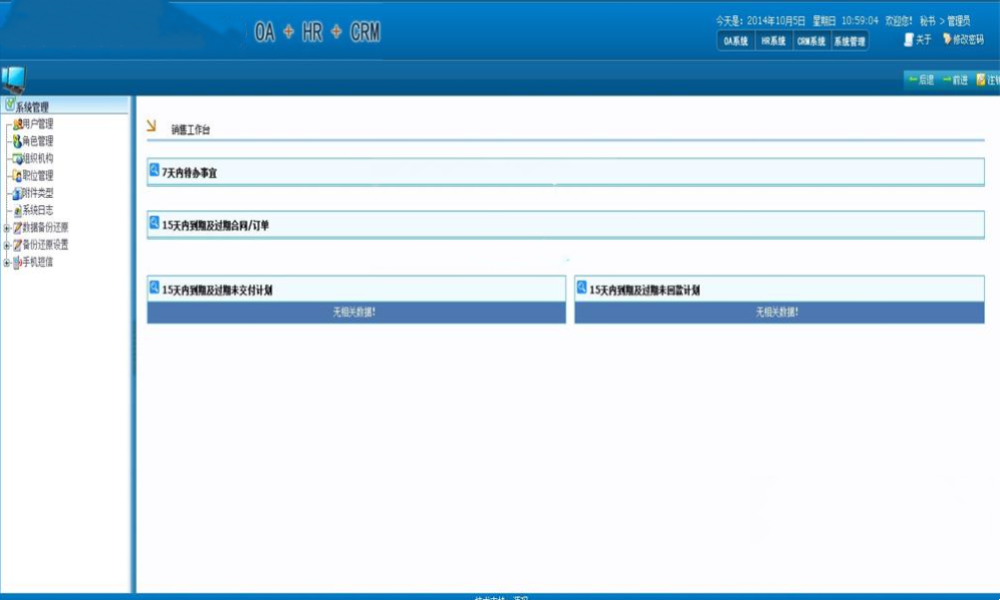Click the yellow arrow icon beside 销售工作台
Image resolution: width=1000 pixels, height=600 pixels.
click(151, 126)
